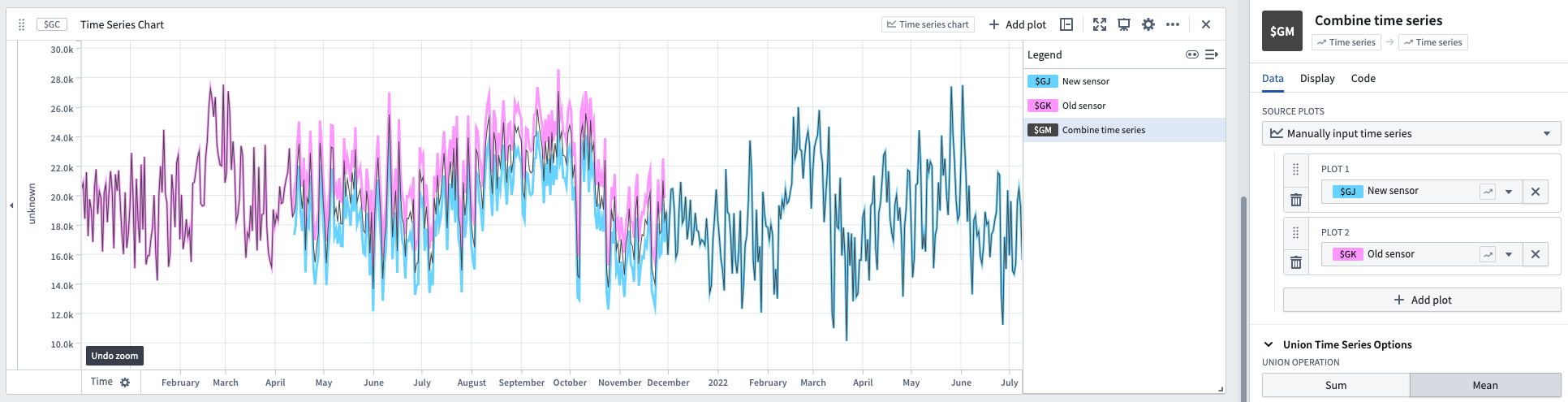The image size is (1568, 402).
Task: Click the $GK pink swatch in legend
Action: tap(1043, 106)
